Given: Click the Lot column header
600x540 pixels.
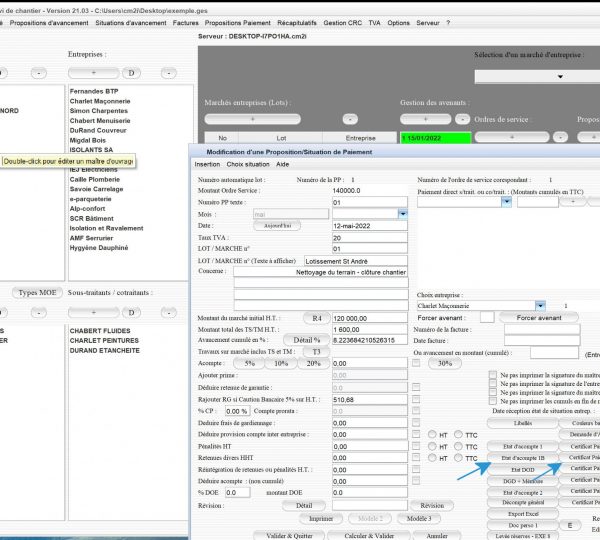Looking at the screenshot, I should [281, 138].
